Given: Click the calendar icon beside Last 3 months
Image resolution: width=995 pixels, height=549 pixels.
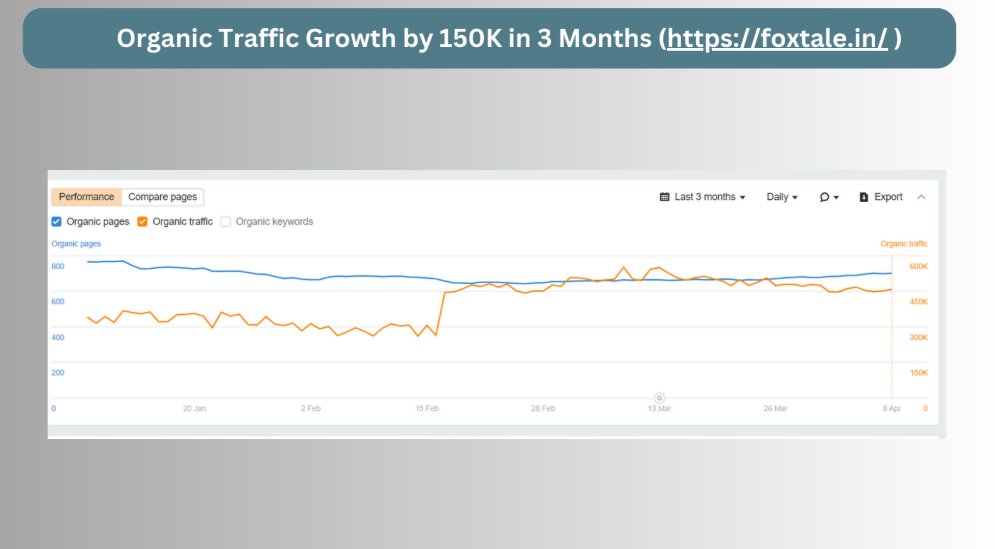Looking at the screenshot, I should pyautogui.click(x=665, y=197).
